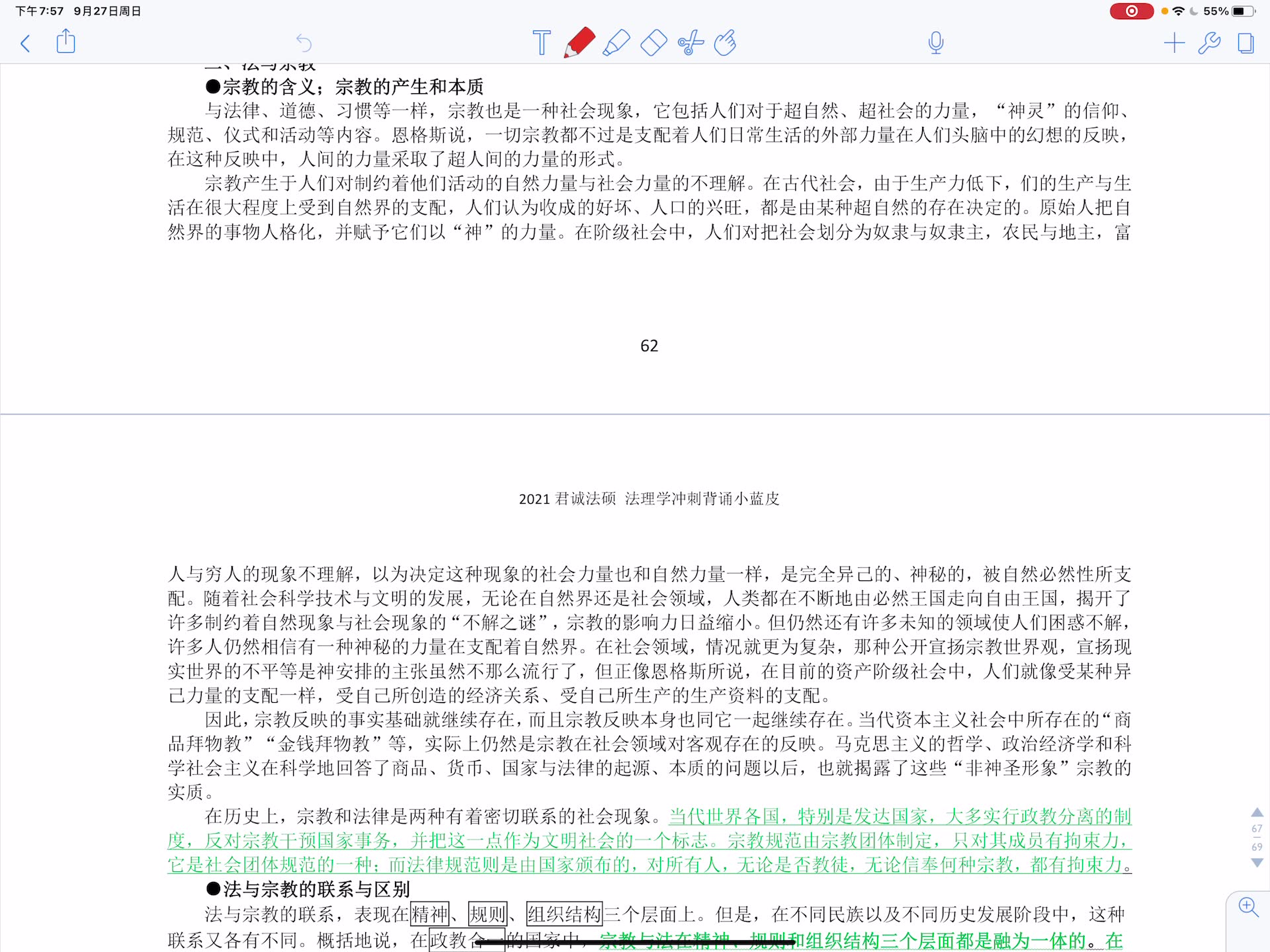Tap the back arrow to exit the document
Viewport: 1270px width, 952px height.
tap(25, 42)
